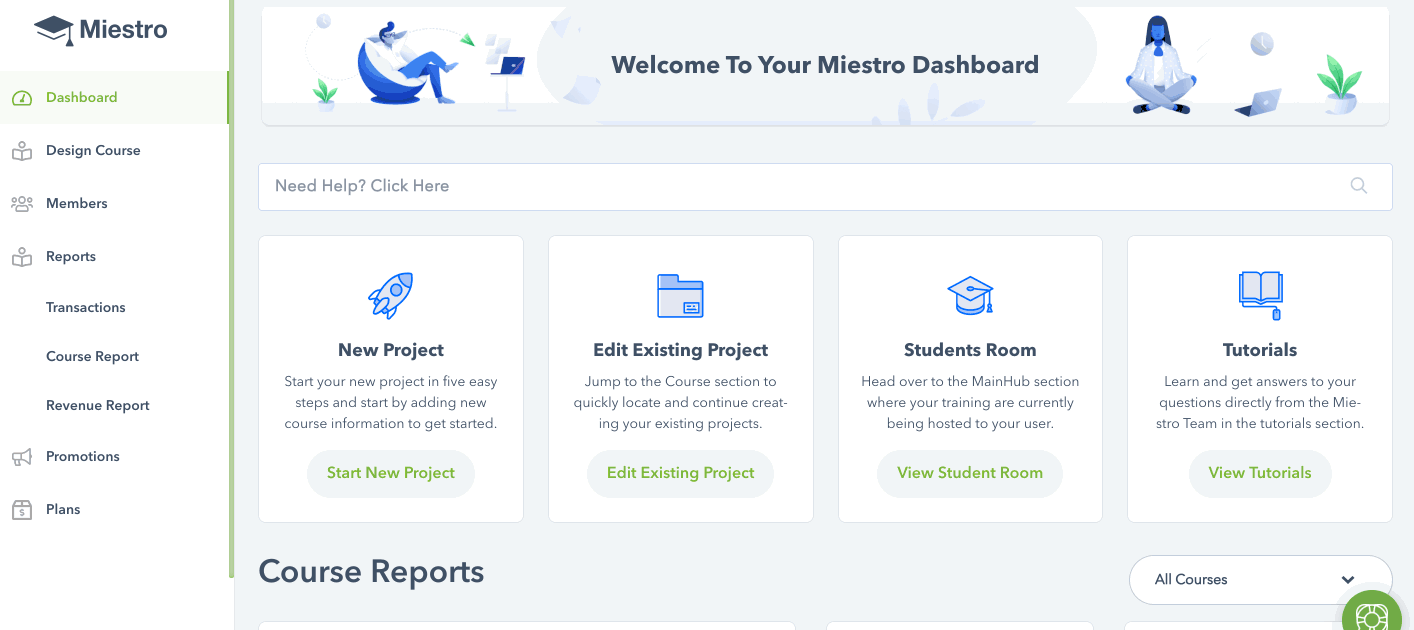Image resolution: width=1414 pixels, height=630 pixels.
Task: Open the Revenue Report submenu item
Action: (x=98, y=406)
